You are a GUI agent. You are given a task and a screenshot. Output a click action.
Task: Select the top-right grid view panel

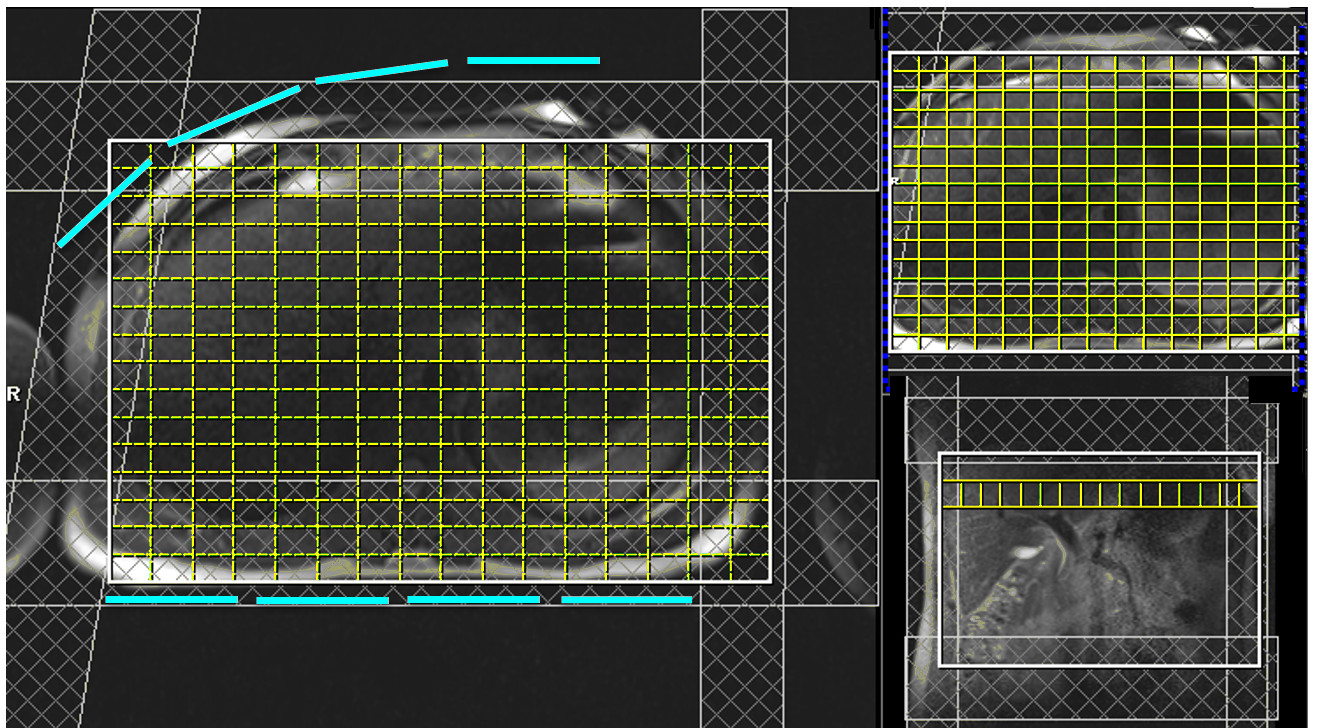(1095, 200)
